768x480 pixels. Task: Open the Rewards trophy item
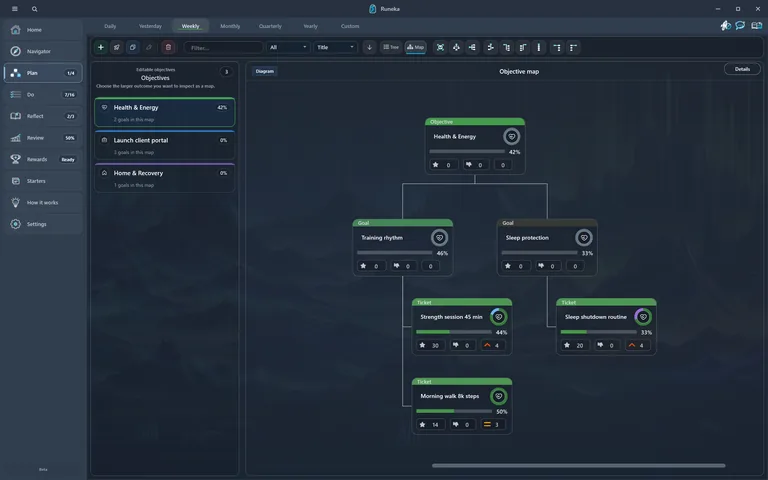pos(43,159)
